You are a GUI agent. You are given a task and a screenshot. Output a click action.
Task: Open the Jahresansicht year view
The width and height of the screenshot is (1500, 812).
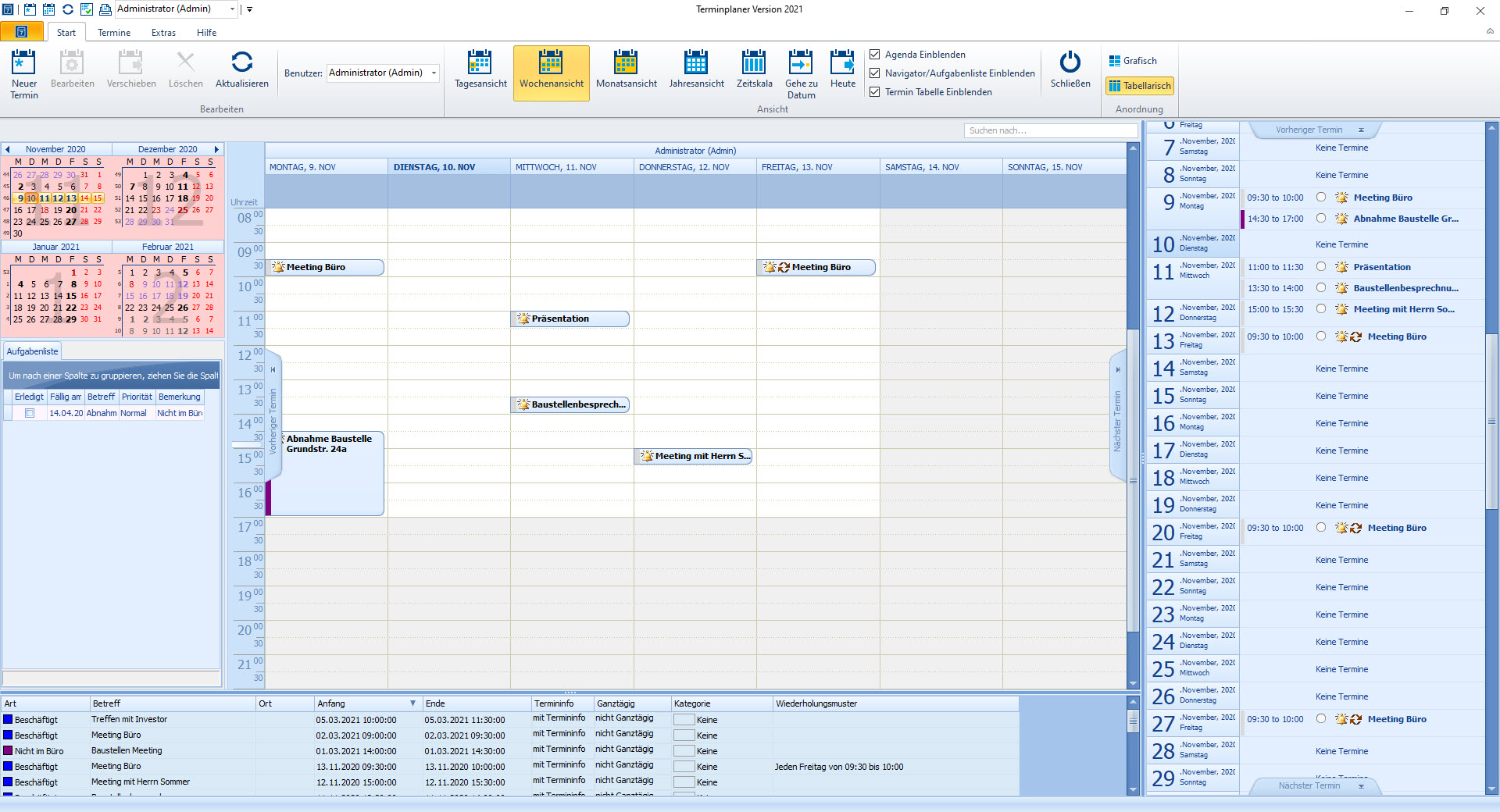pyautogui.click(x=696, y=73)
